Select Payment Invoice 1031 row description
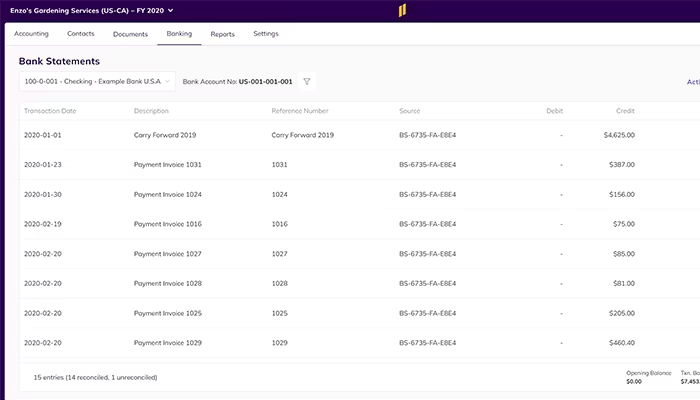 click(x=168, y=165)
